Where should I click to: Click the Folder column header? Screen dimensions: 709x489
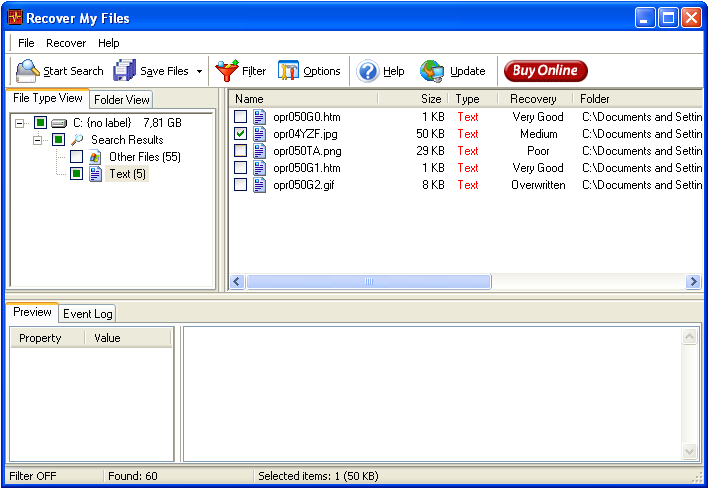638,99
